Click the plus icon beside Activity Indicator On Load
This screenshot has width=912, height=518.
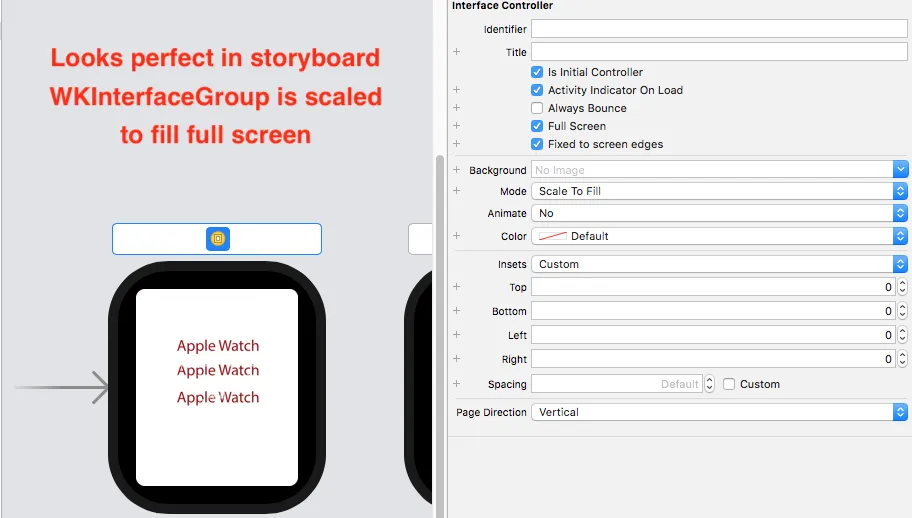tap(457, 90)
